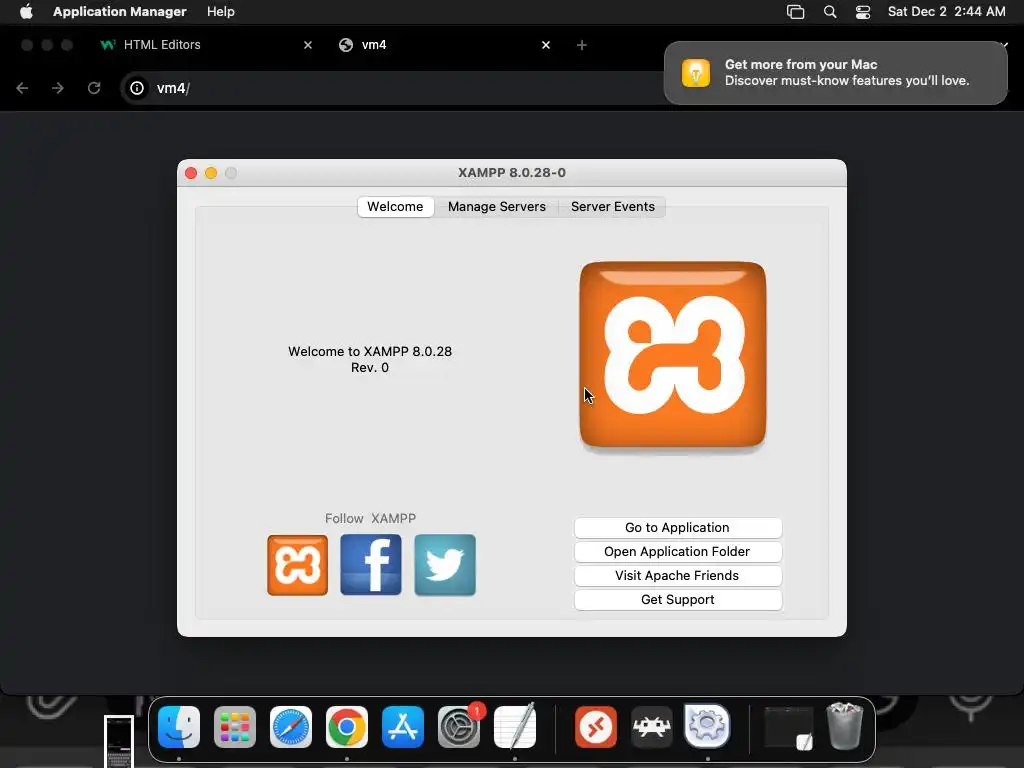
Task: Open the Twitter follow icon
Action: (445, 565)
